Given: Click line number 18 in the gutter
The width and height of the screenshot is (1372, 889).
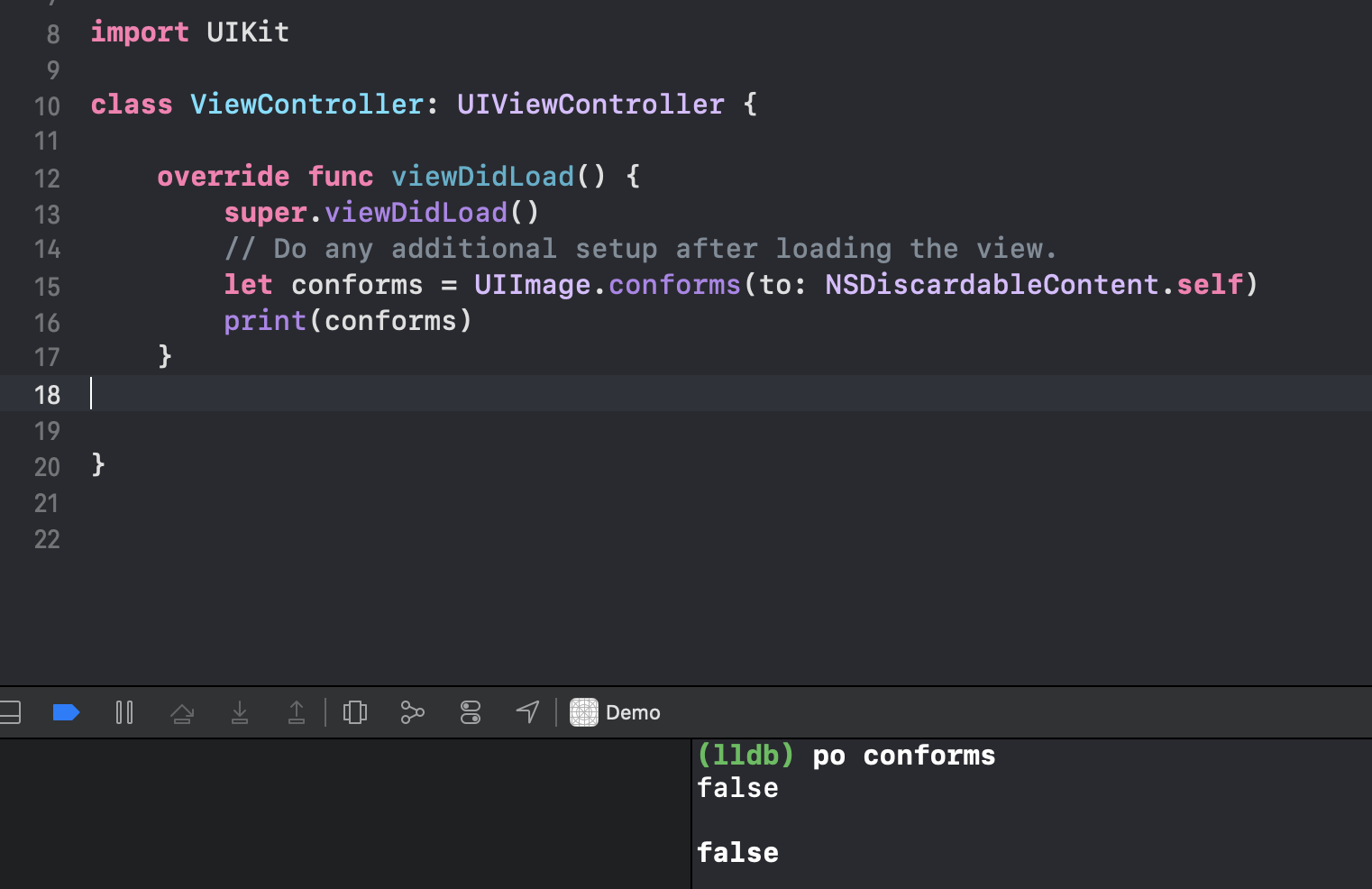Looking at the screenshot, I should click(47, 395).
